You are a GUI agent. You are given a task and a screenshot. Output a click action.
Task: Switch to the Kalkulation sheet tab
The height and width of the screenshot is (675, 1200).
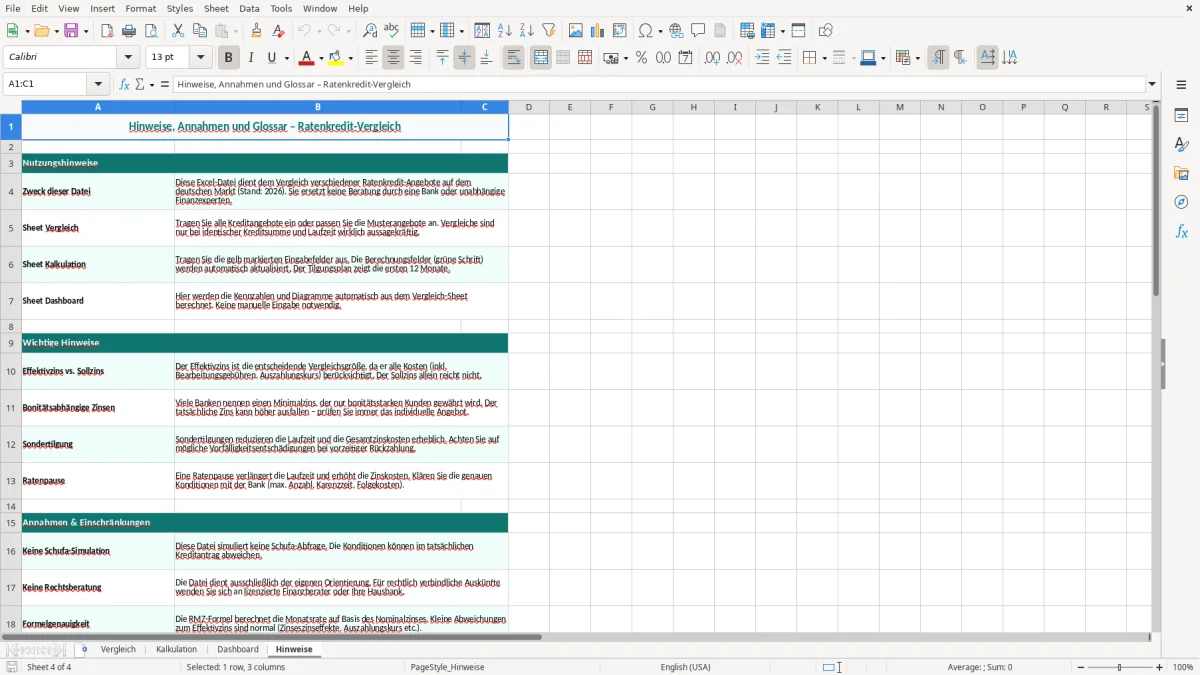click(x=177, y=649)
